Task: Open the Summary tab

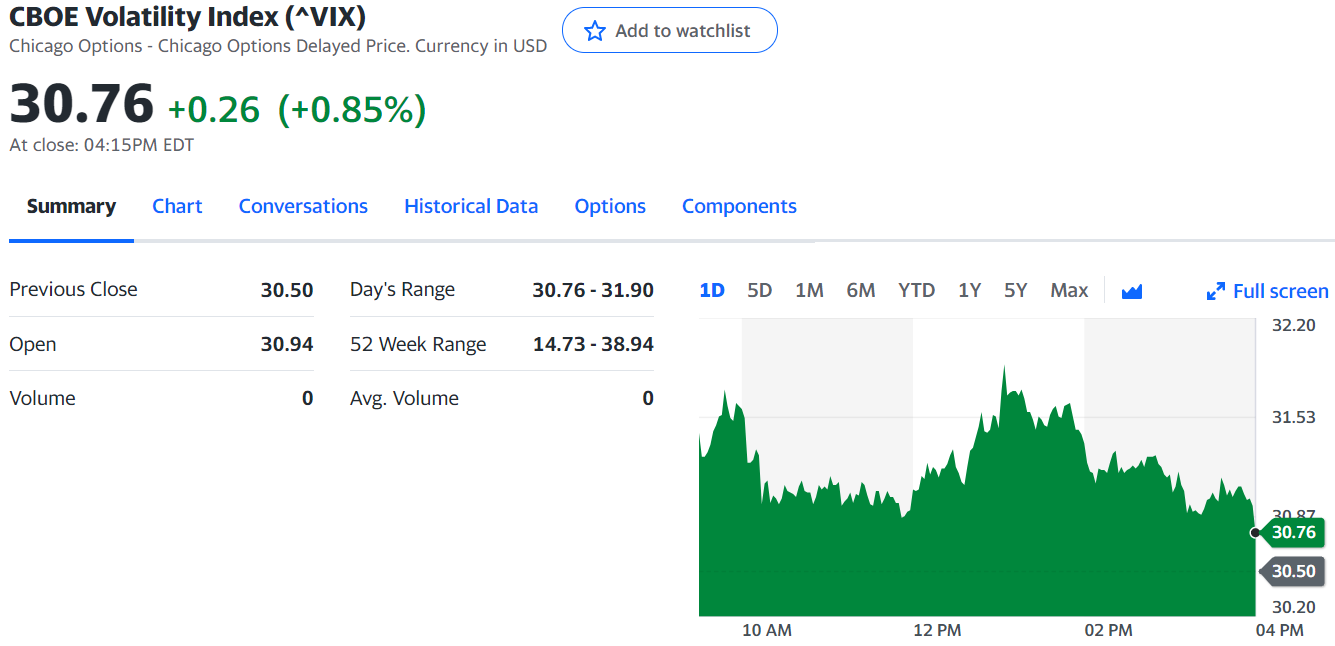Action: pos(71,206)
